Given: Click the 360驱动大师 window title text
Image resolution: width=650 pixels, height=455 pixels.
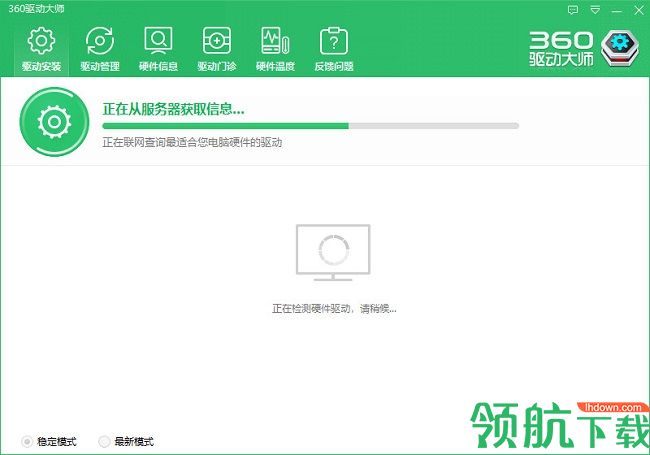Looking at the screenshot, I should pos(36,9).
